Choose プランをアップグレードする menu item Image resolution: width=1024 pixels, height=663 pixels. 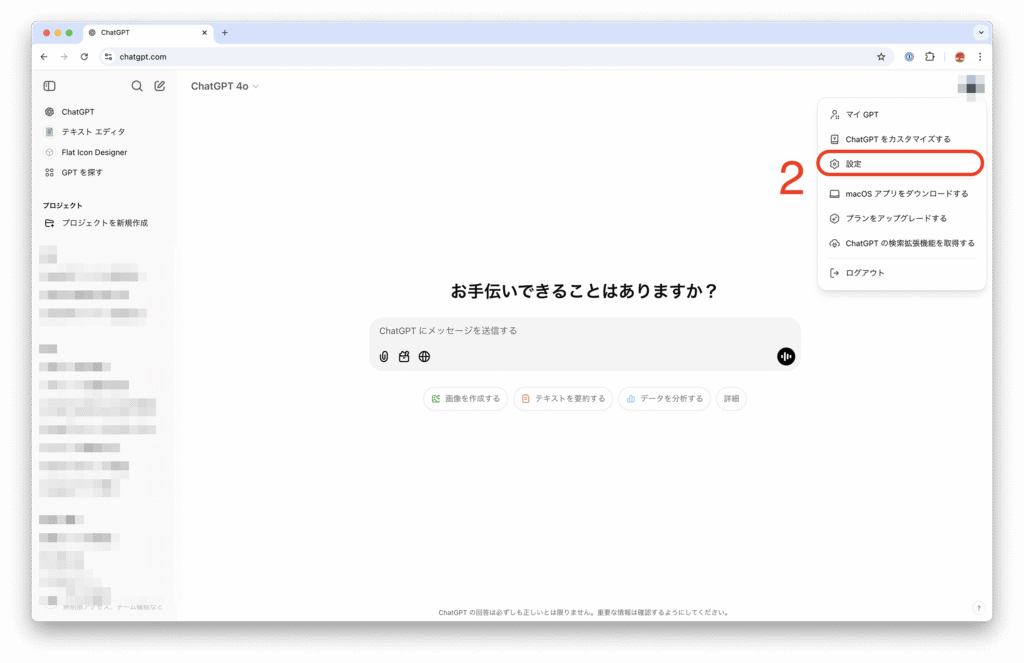901,219
